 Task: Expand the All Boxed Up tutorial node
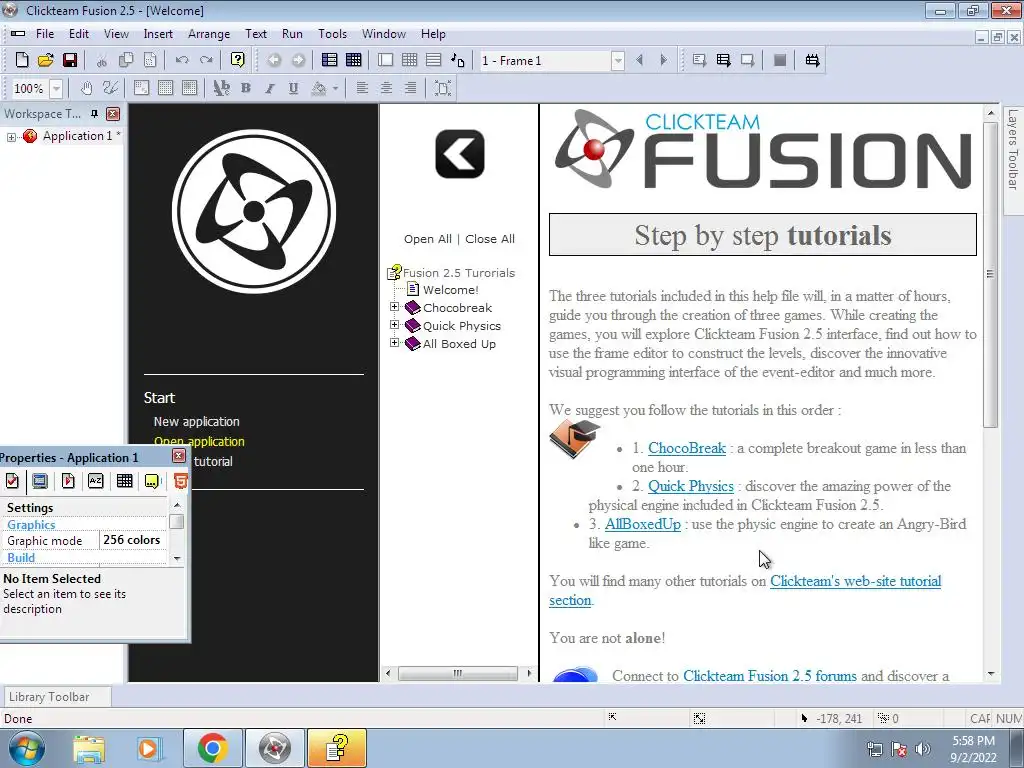[394, 343]
